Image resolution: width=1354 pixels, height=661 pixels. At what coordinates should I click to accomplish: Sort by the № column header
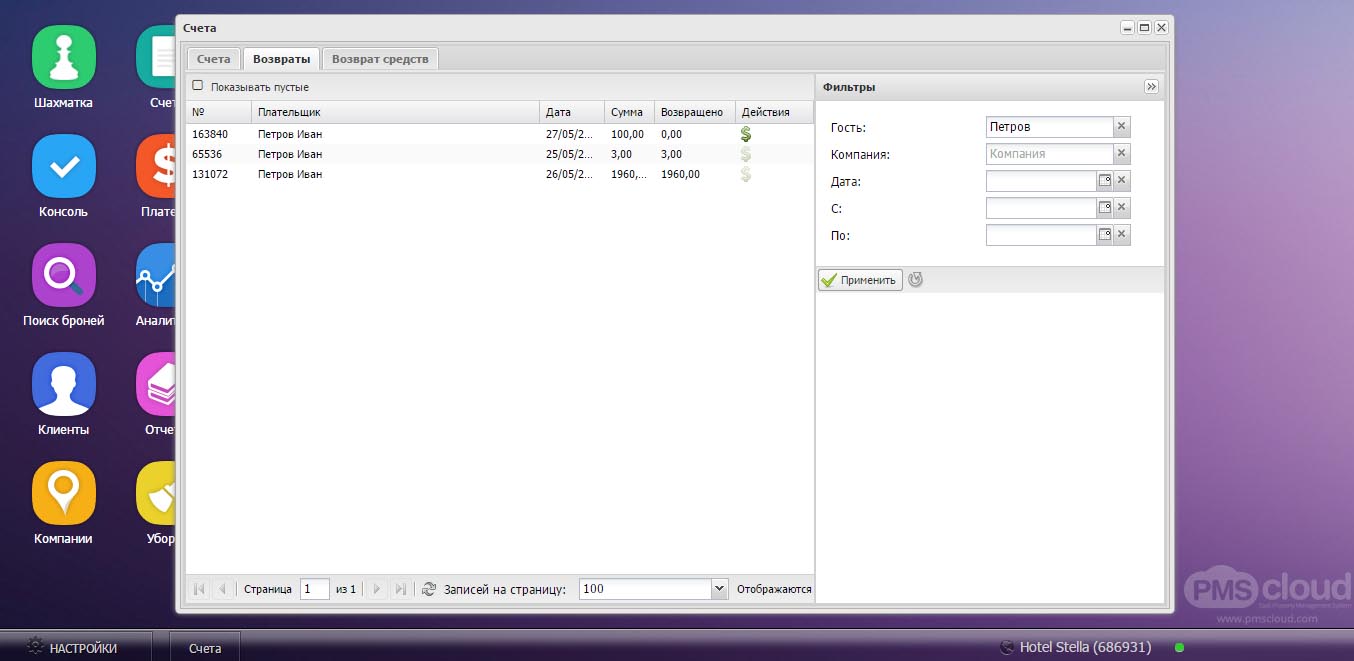(218, 112)
